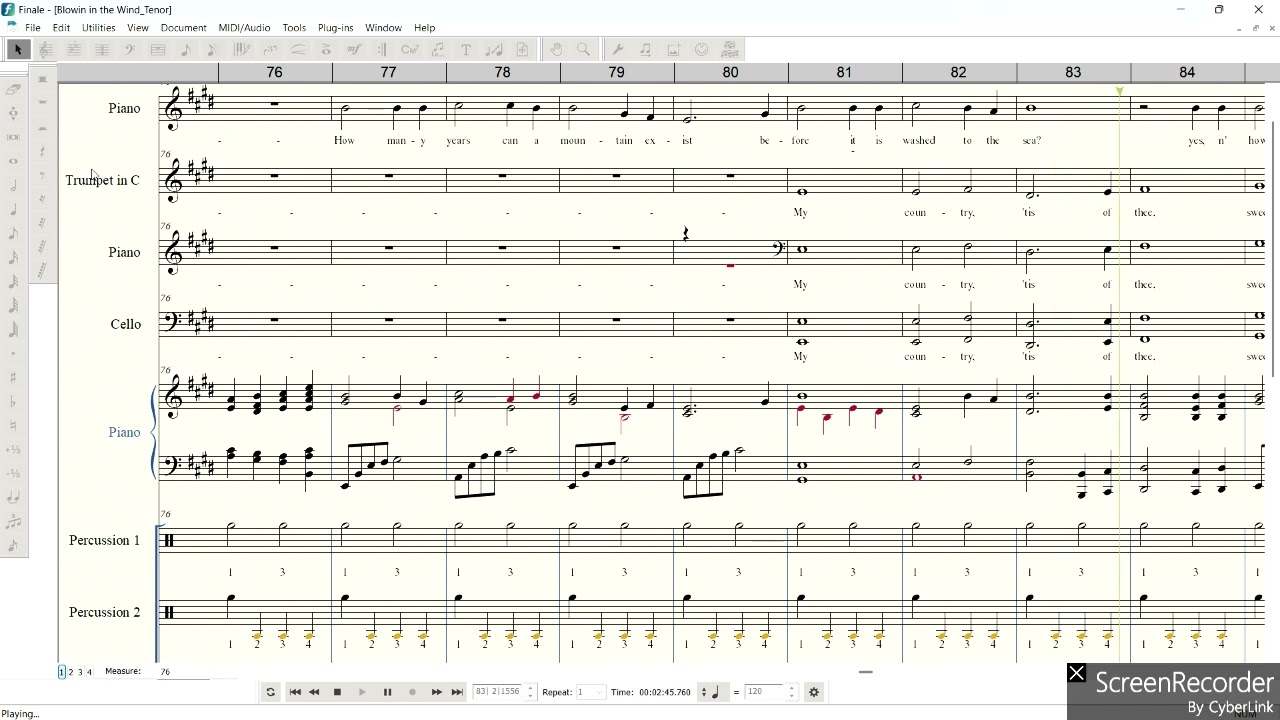1280x720 pixels.
Task: Select the Smart Shape slur tool
Action: (299, 49)
